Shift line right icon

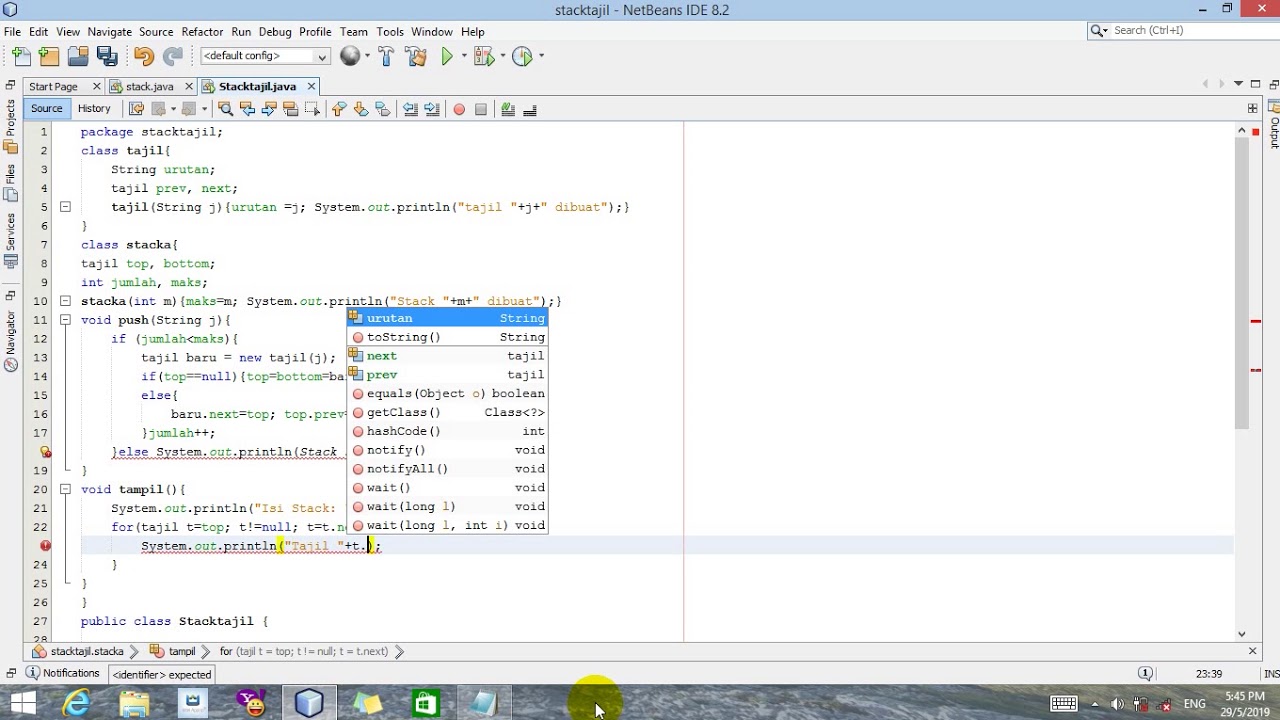pyautogui.click(x=432, y=109)
